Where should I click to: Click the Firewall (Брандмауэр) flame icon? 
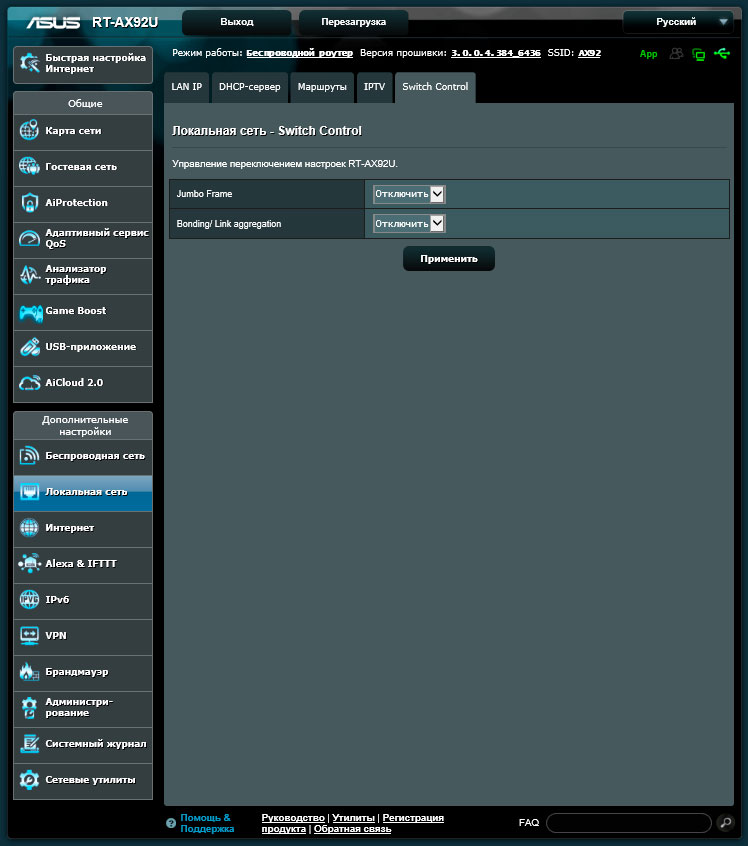coord(29,672)
